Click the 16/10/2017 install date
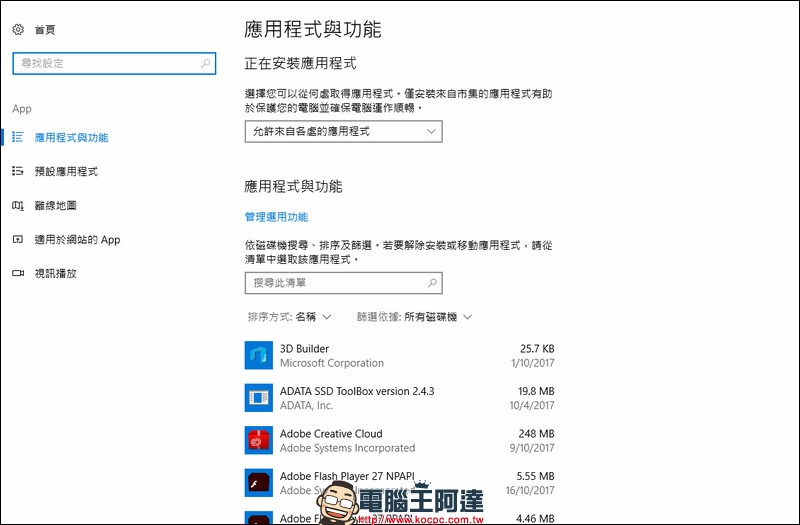The image size is (800, 525). coord(530,491)
